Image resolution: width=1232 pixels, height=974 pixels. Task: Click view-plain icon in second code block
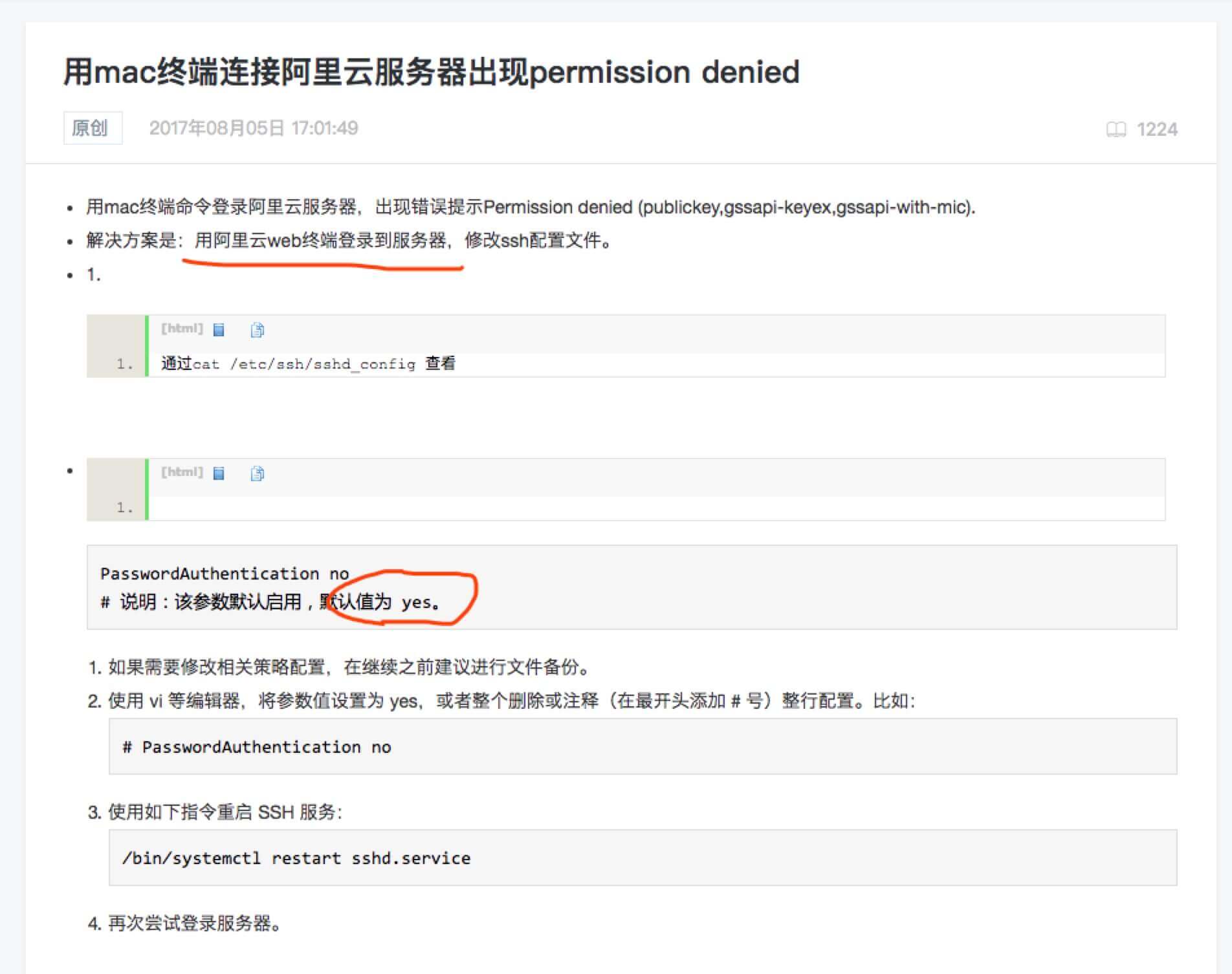(219, 473)
